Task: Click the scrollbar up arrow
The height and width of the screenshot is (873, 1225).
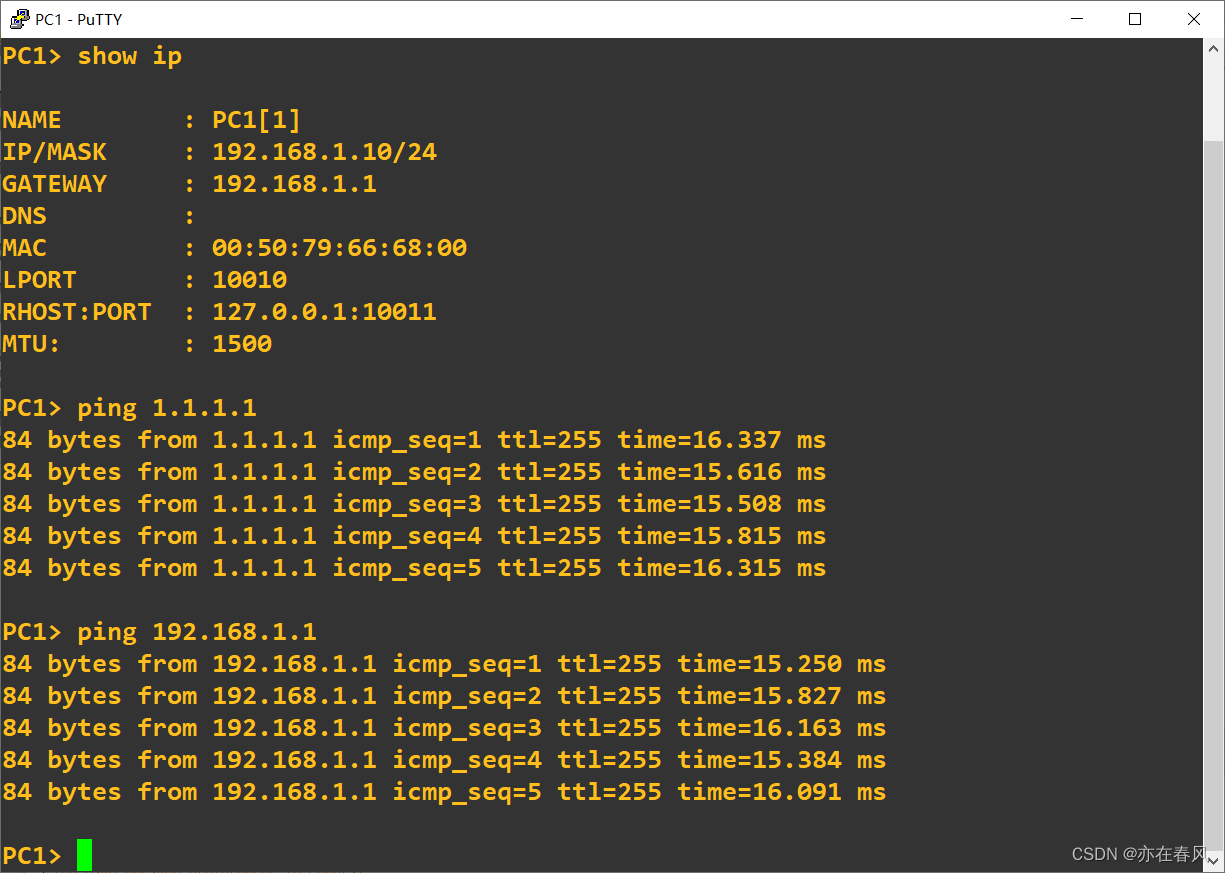Action: (x=1213, y=49)
